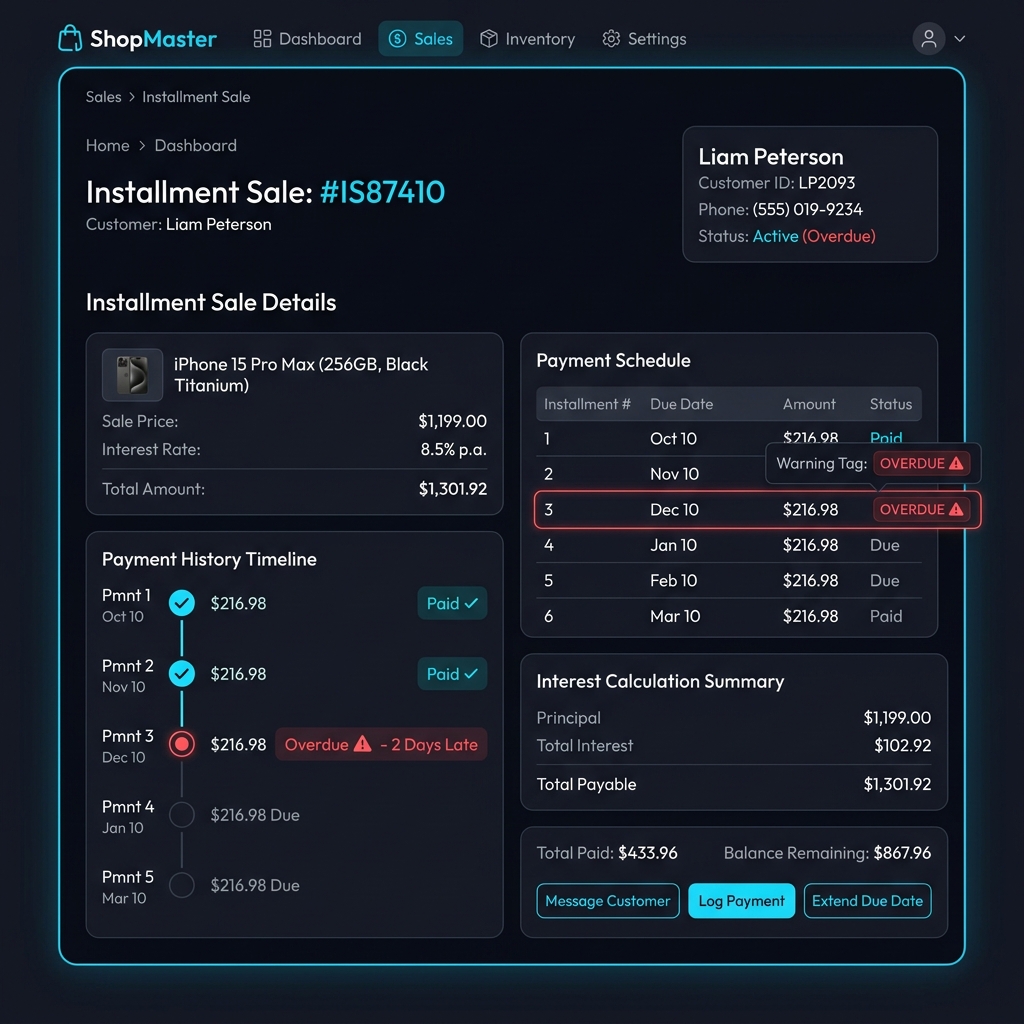The height and width of the screenshot is (1024, 1024).
Task: Click Balance Remaining $867.96 value
Action: pyautogui.click(x=902, y=852)
